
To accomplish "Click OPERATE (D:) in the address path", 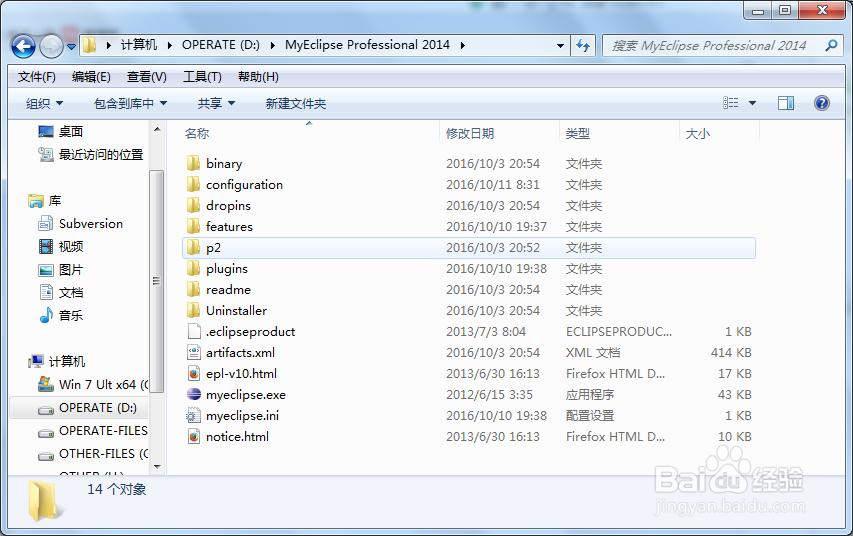I will pos(220,45).
